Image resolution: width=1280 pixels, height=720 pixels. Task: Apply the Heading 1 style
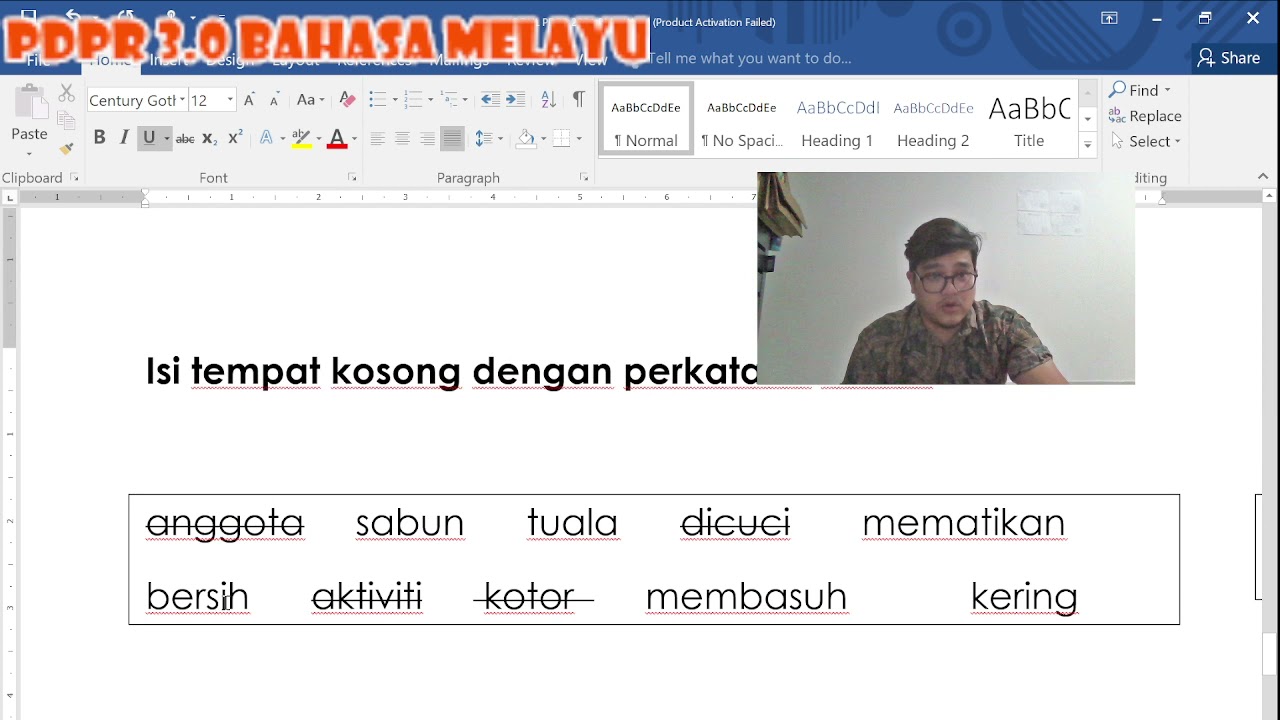[837, 119]
